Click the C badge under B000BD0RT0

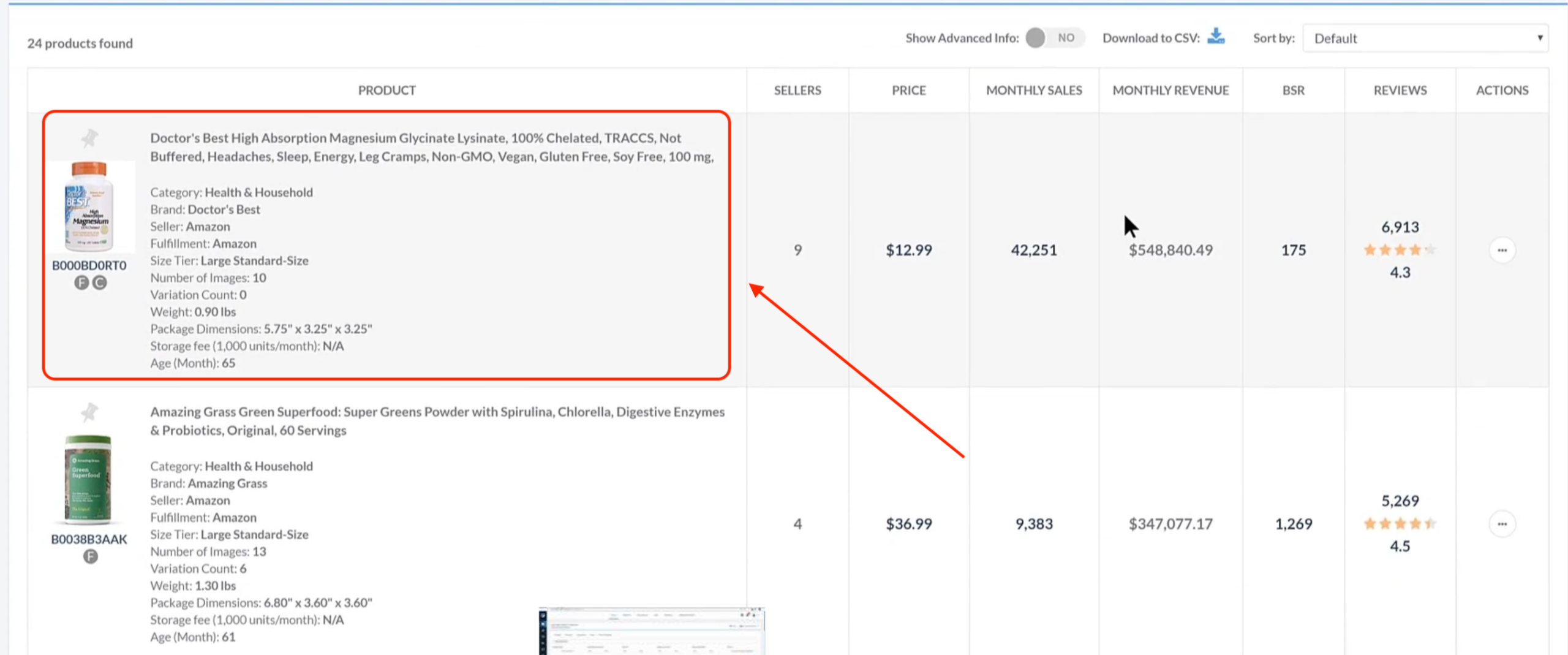tap(99, 283)
